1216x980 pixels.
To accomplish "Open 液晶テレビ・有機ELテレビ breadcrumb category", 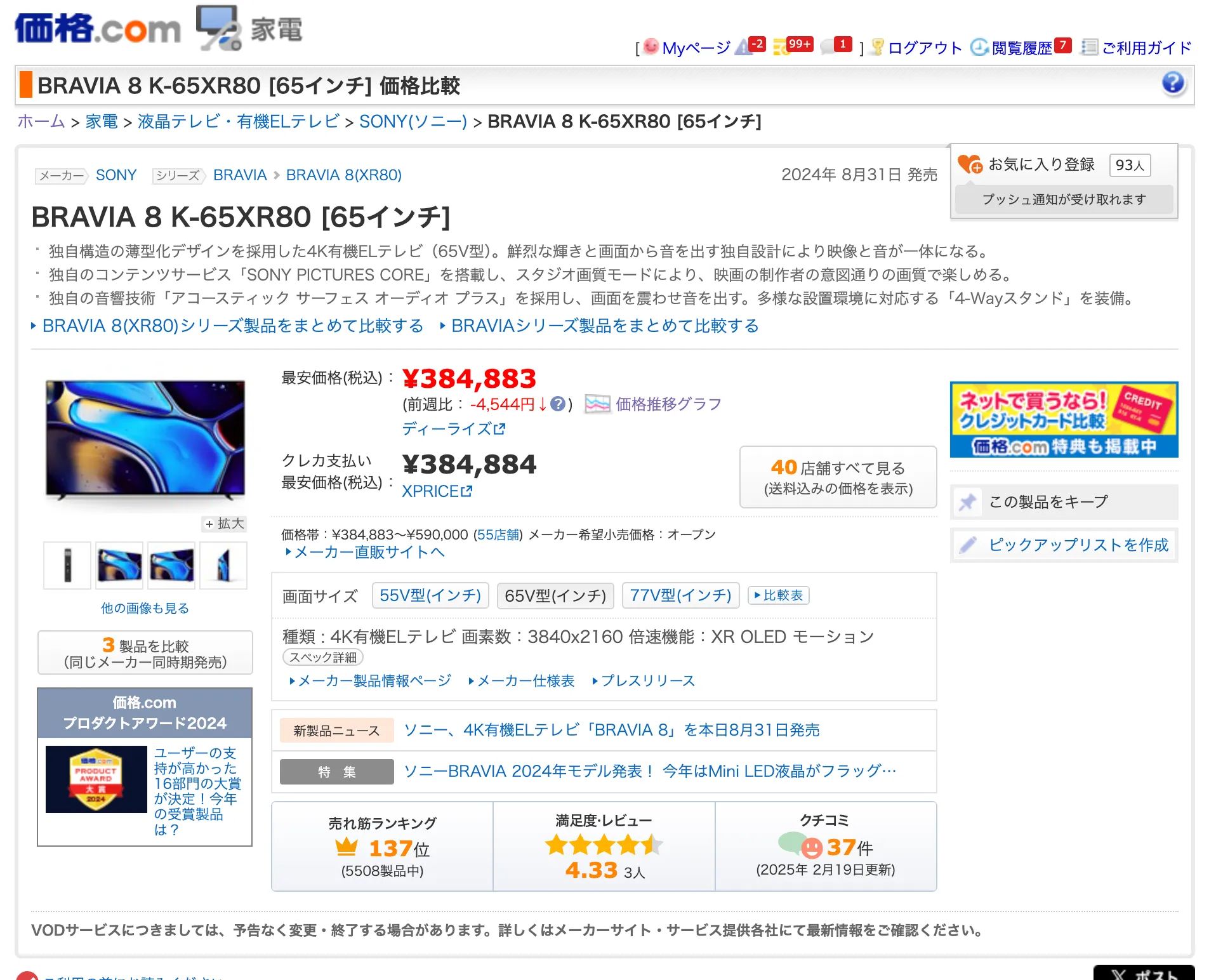I will pos(238,121).
